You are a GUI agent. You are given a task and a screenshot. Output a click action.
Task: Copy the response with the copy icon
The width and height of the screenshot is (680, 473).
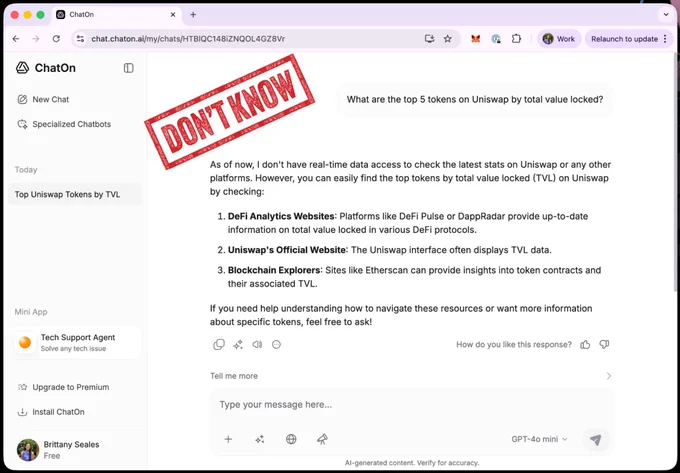219,345
